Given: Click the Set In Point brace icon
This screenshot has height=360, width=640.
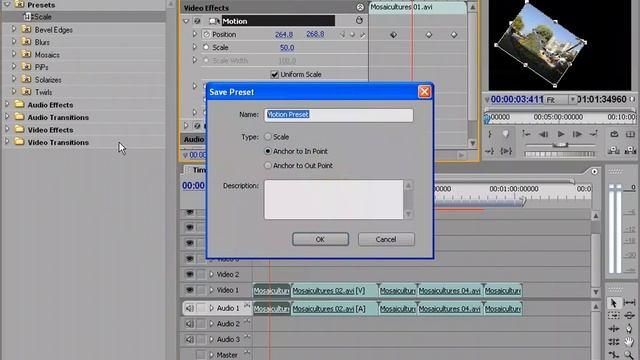Looking at the screenshot, I should 489,134.
